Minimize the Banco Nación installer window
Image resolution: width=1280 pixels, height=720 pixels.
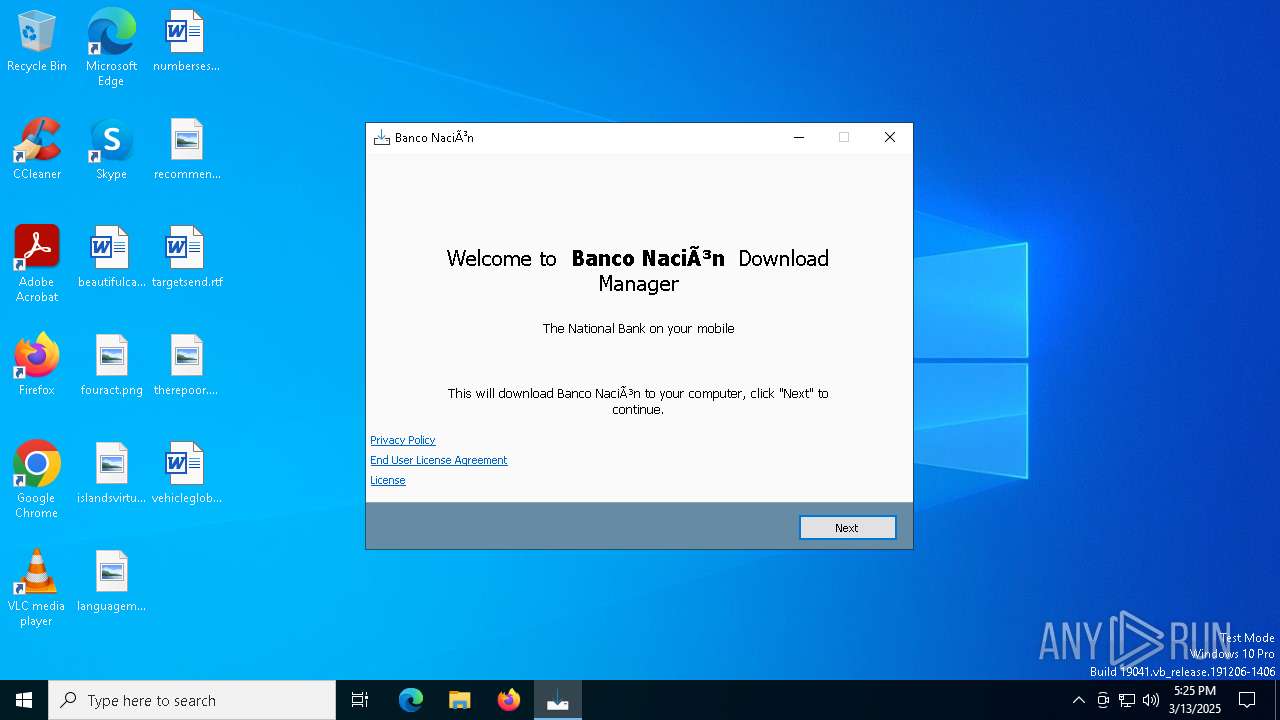[x=799, y=137]
